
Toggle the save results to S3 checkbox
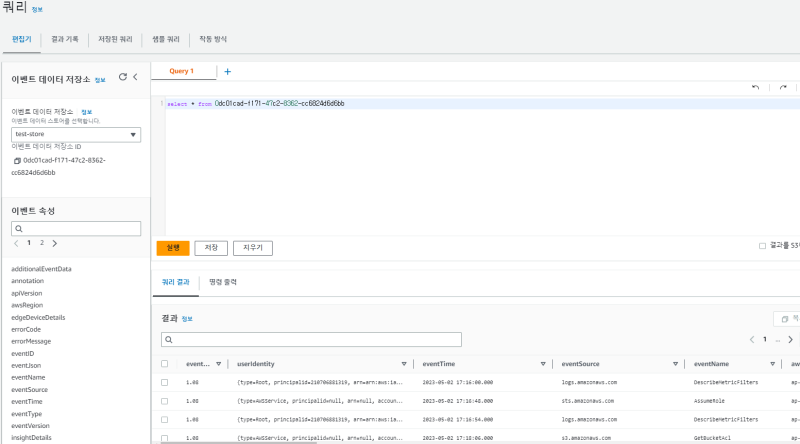point(763,245)
